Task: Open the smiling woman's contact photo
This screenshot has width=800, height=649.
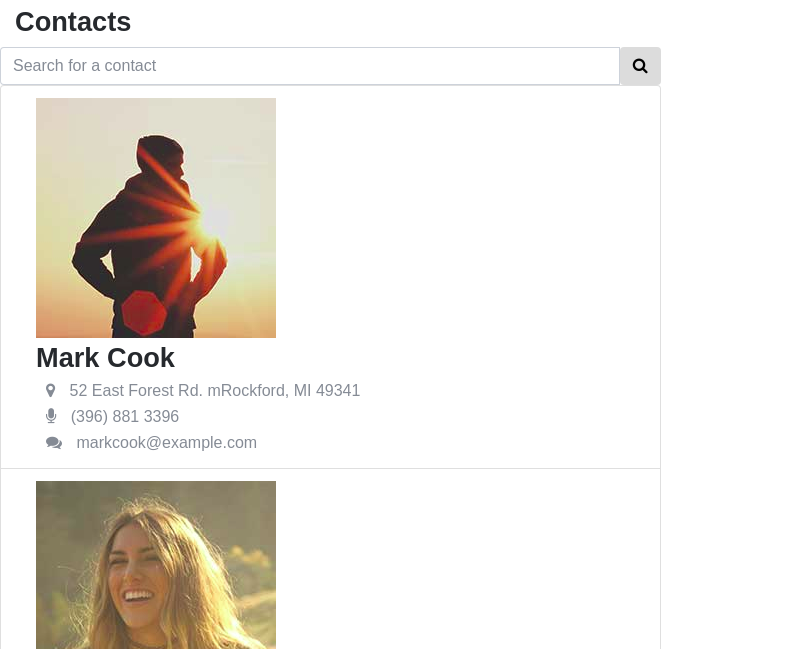Action: pyautogui.click(x=156, y=565)
